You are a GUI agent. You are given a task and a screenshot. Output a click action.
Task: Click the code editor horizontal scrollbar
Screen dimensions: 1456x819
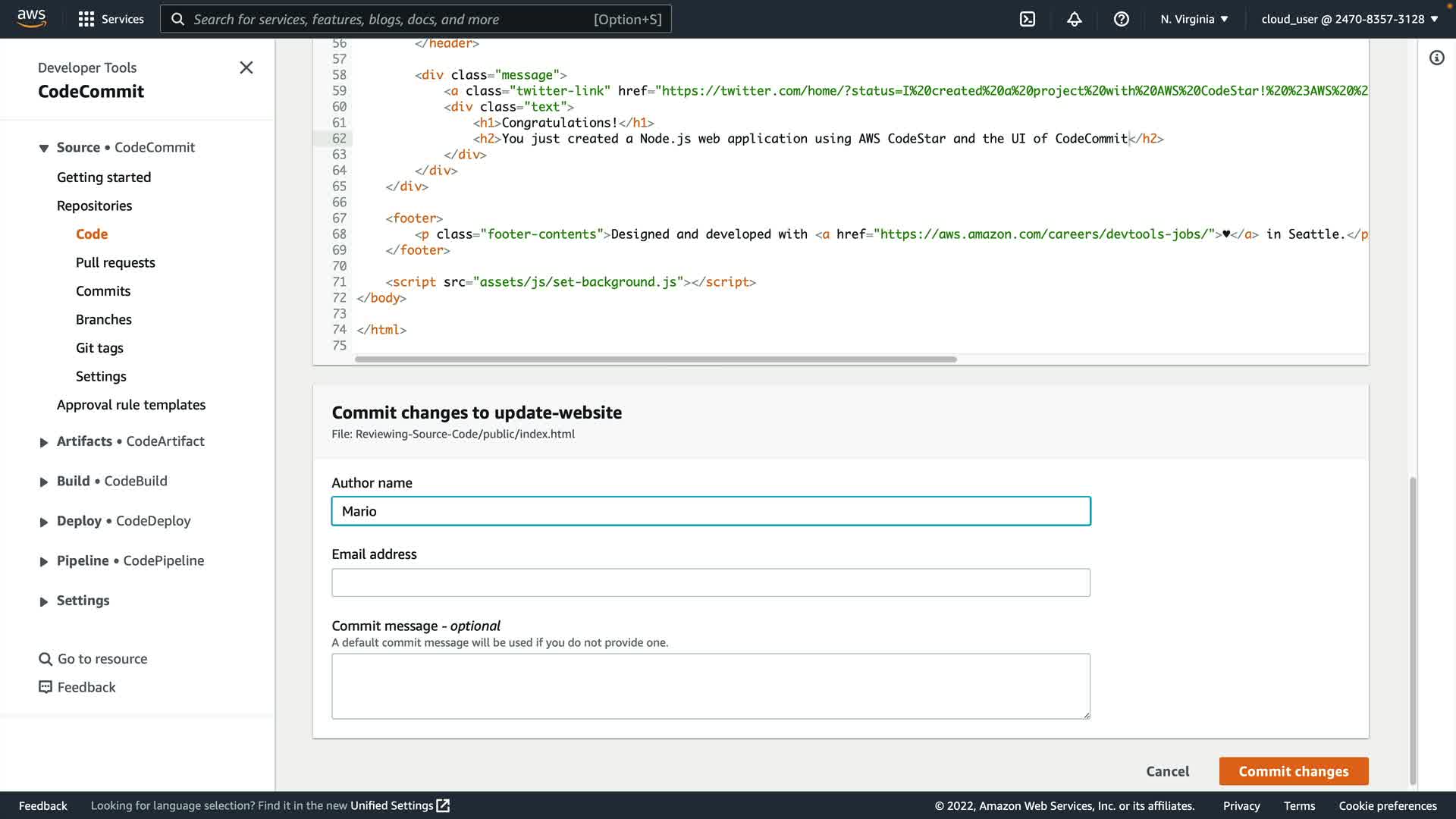655,359
